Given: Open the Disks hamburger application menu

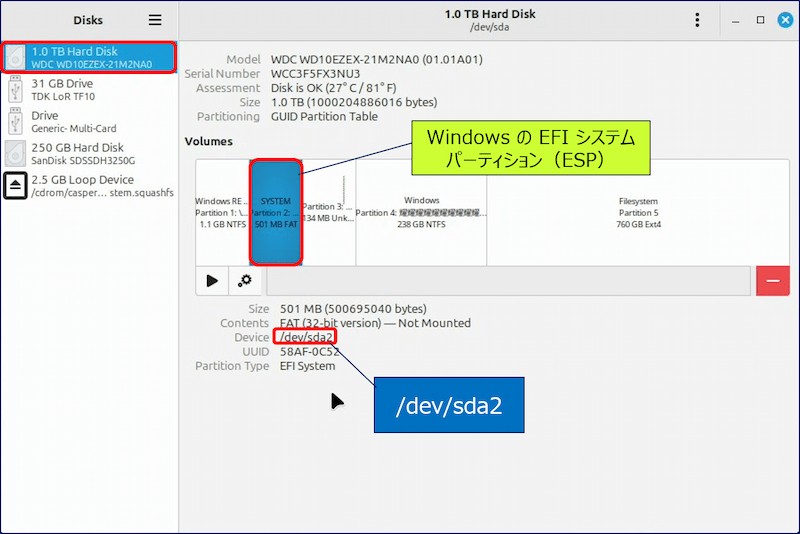Looking at the screenshot, I should (155, 20).
